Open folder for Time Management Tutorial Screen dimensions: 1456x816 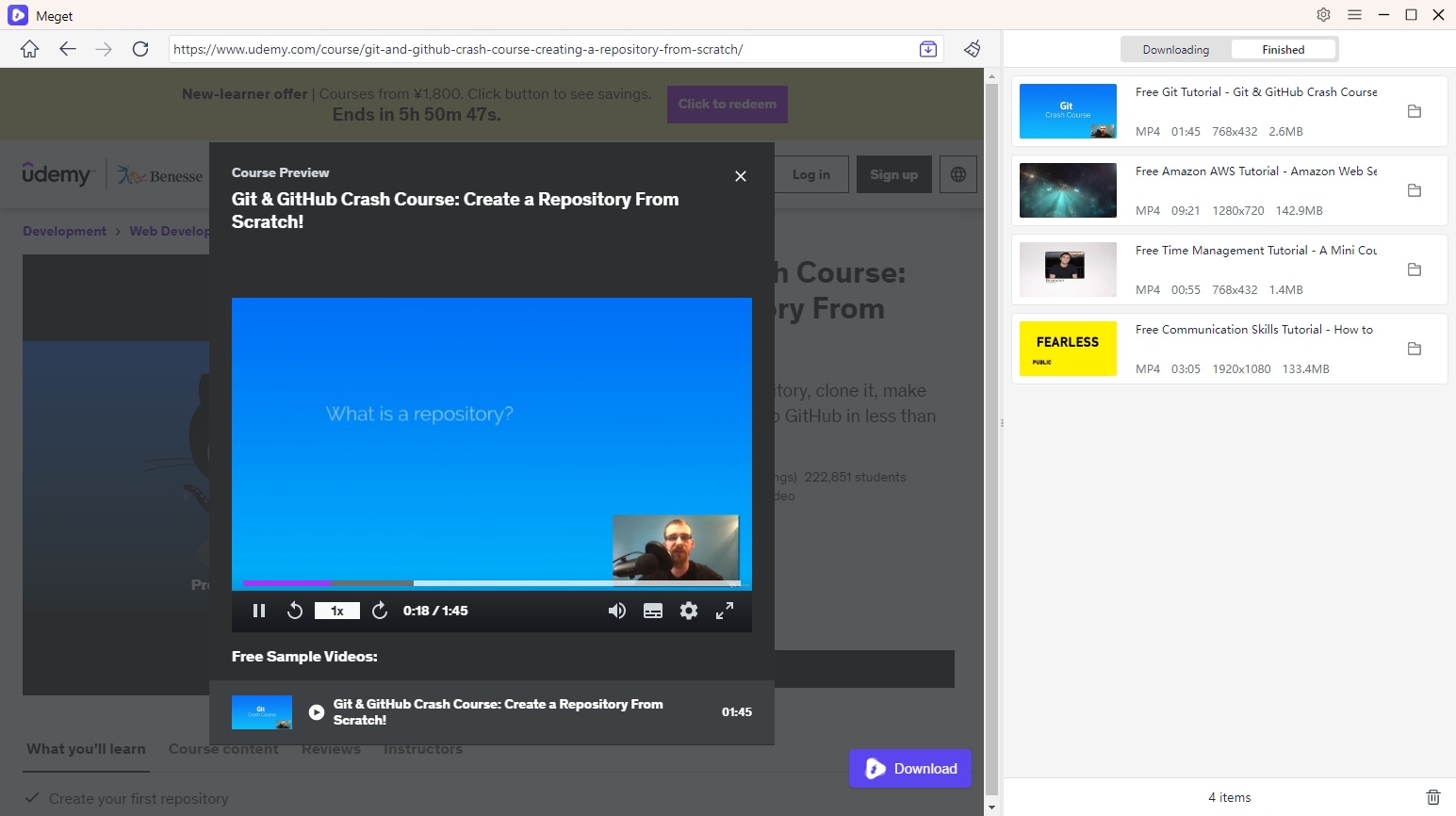(1414, 269)
